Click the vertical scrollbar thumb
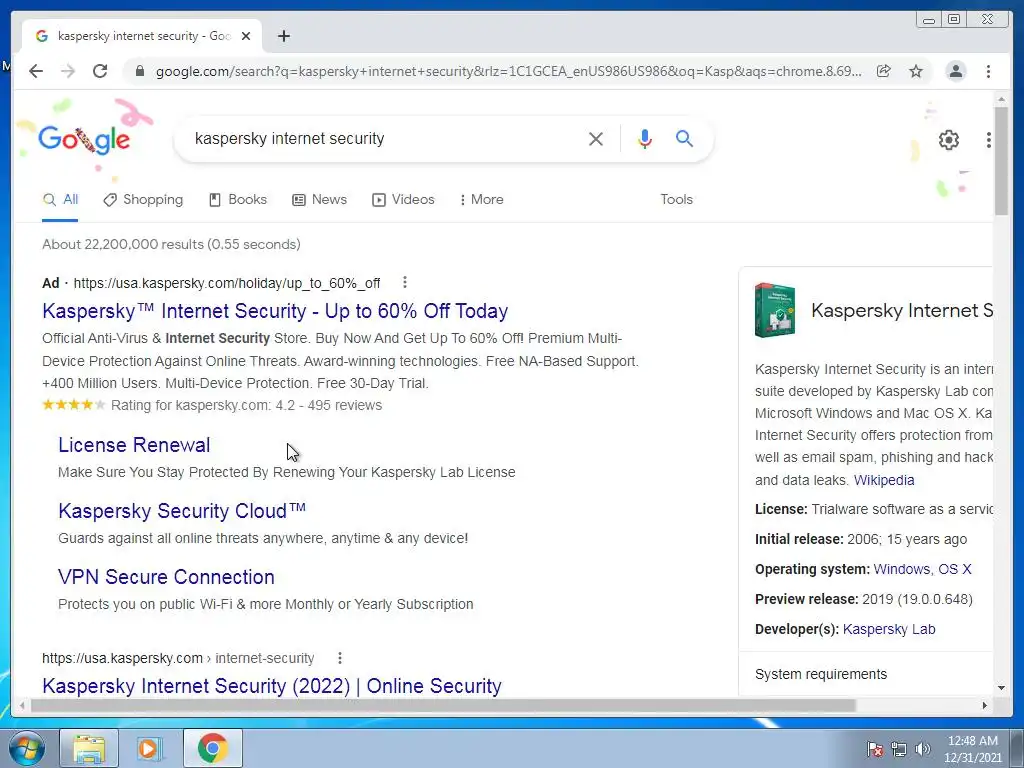 pyautogui.click(x=1001, y=160)
